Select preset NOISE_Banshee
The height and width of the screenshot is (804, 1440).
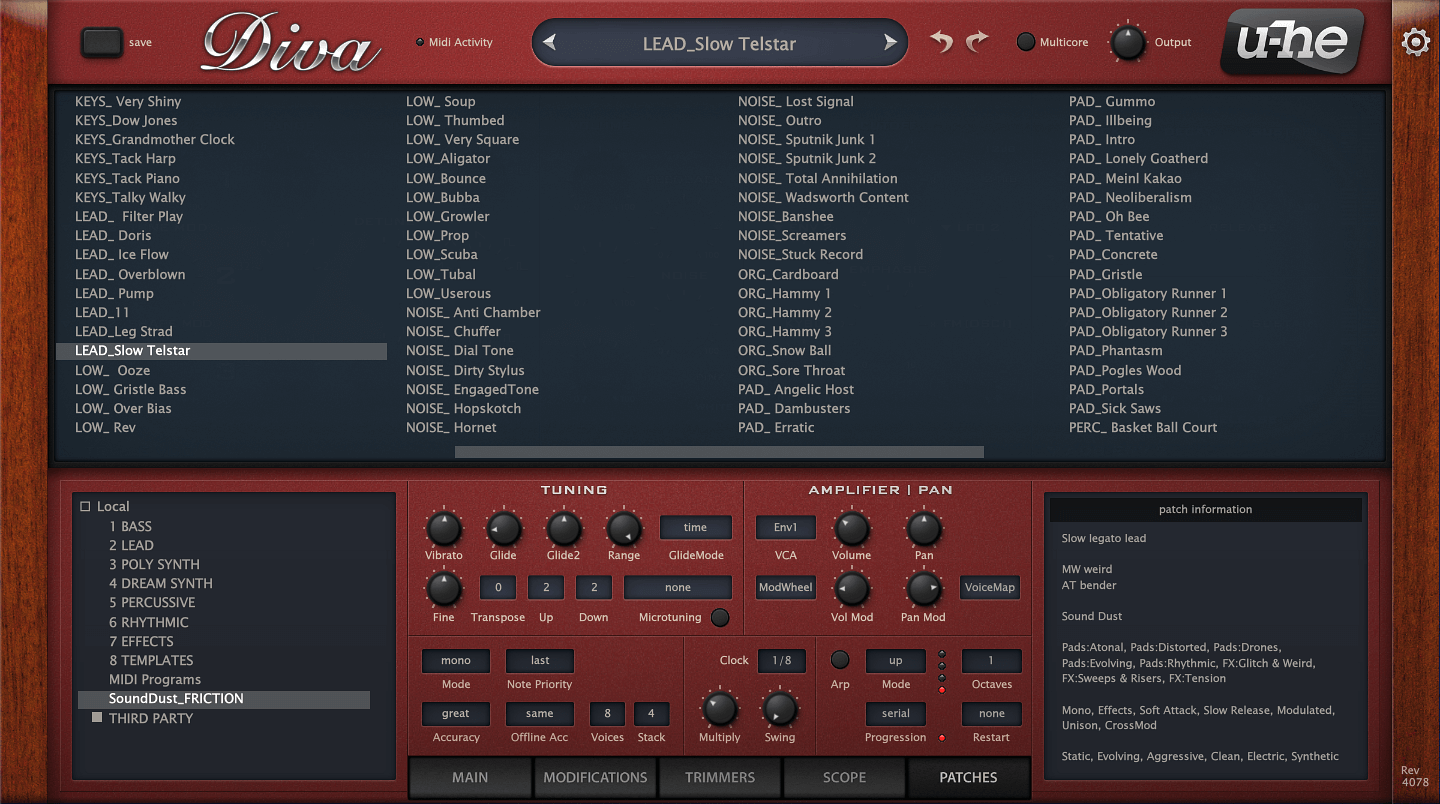coord(786,216)
